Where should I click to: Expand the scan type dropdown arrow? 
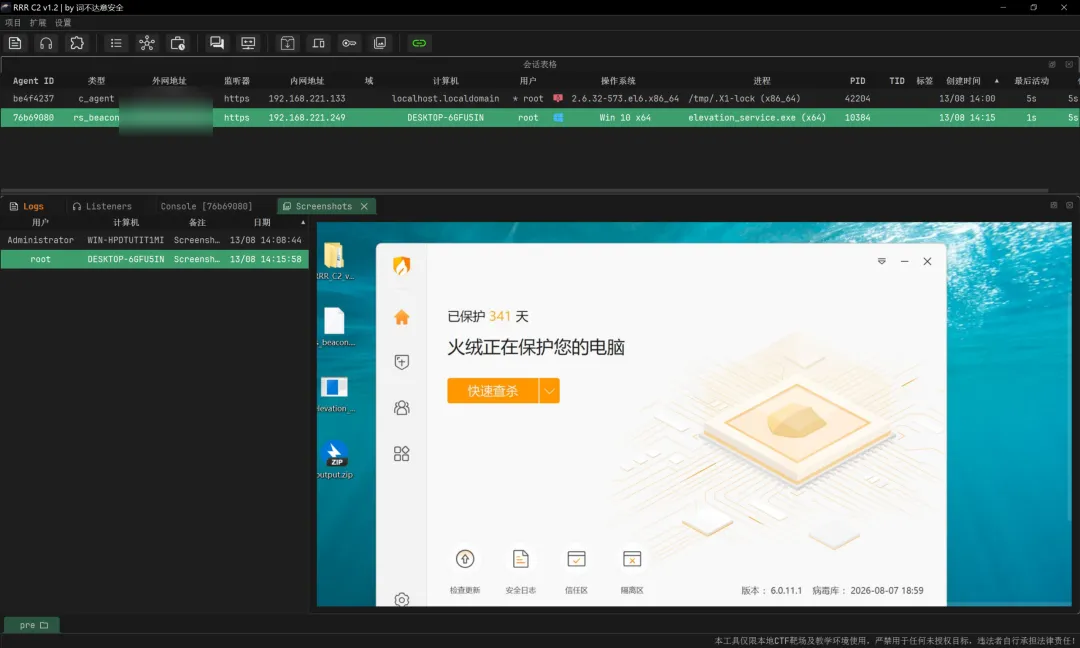(549, 391)
